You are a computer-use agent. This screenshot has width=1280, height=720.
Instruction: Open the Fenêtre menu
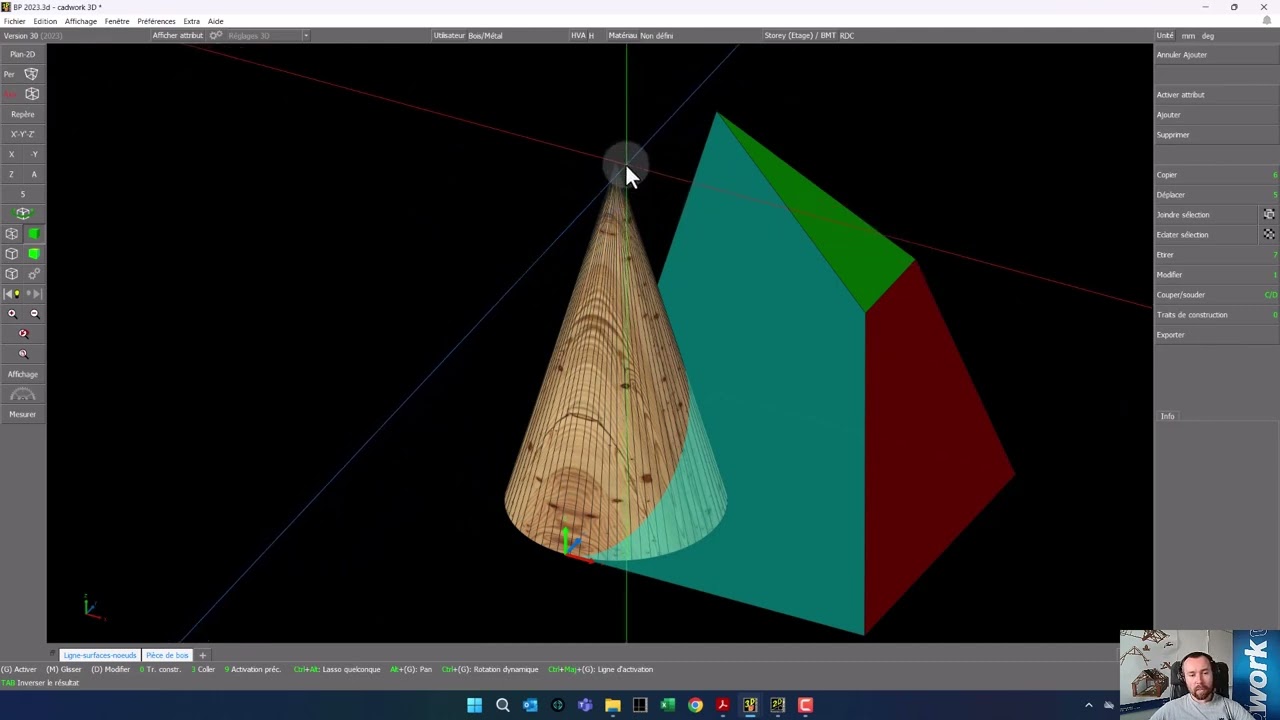[117, 21]
